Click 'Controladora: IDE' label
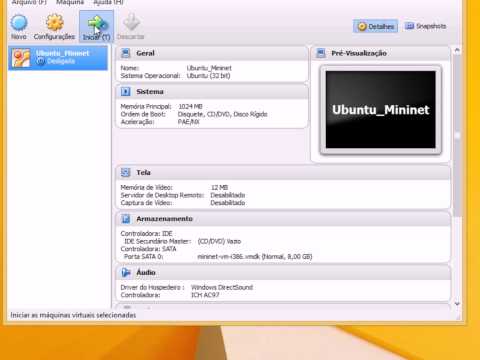 (x=146, y=233)
